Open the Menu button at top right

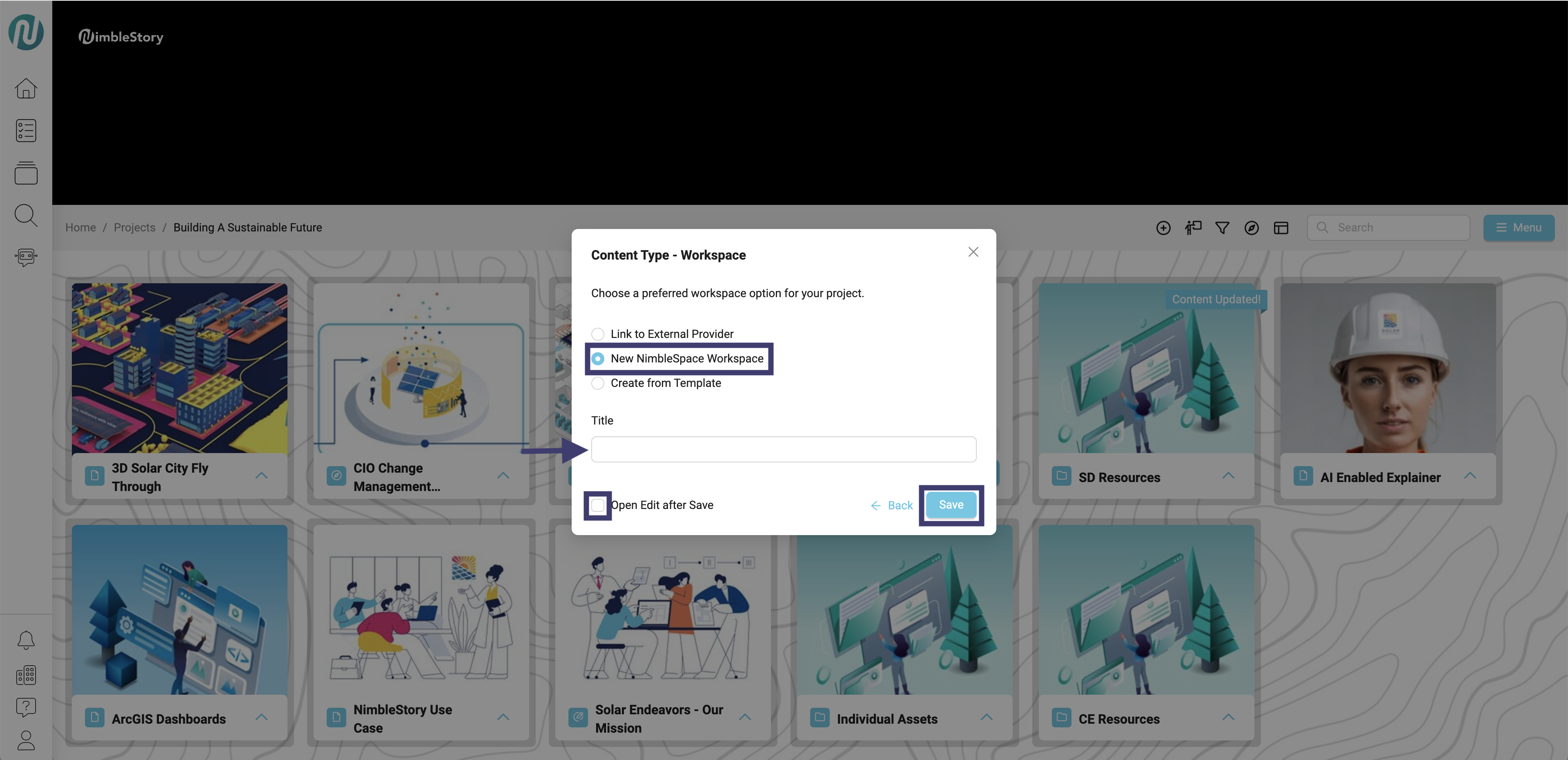[x=1518, y=228]
